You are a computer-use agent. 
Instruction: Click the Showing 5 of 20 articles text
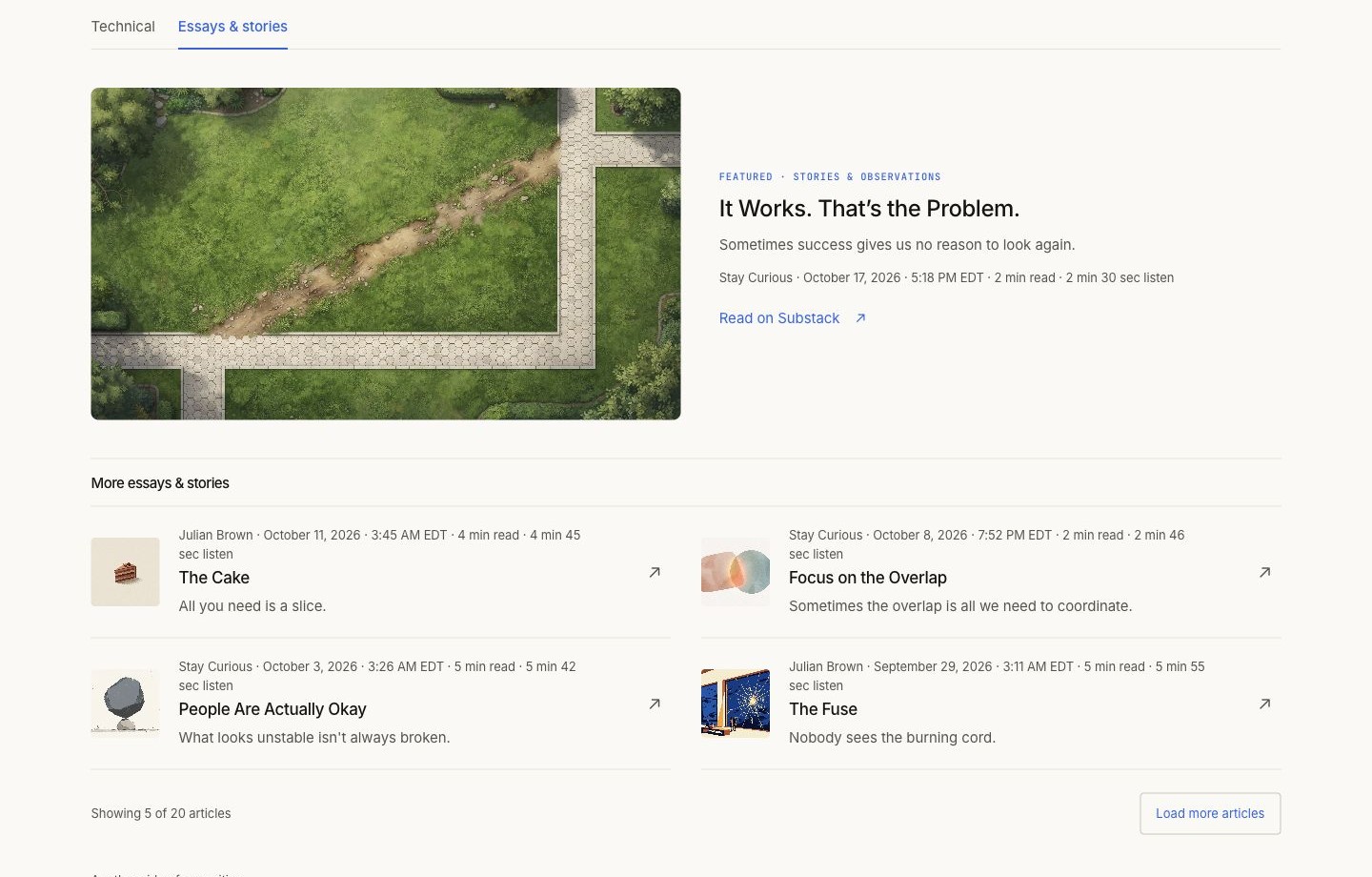[x=161, y=814]
